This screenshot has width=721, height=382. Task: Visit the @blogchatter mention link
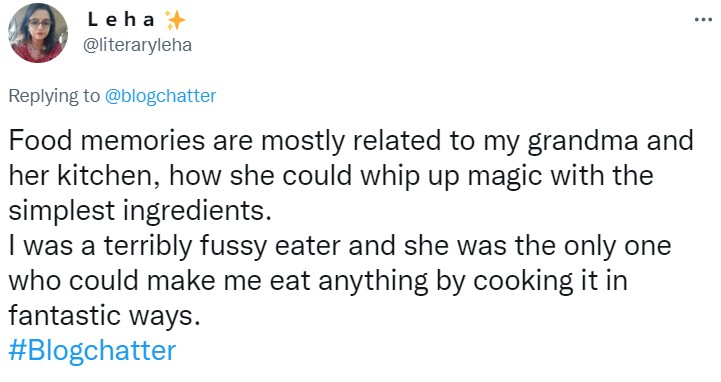tap(160, 96)
